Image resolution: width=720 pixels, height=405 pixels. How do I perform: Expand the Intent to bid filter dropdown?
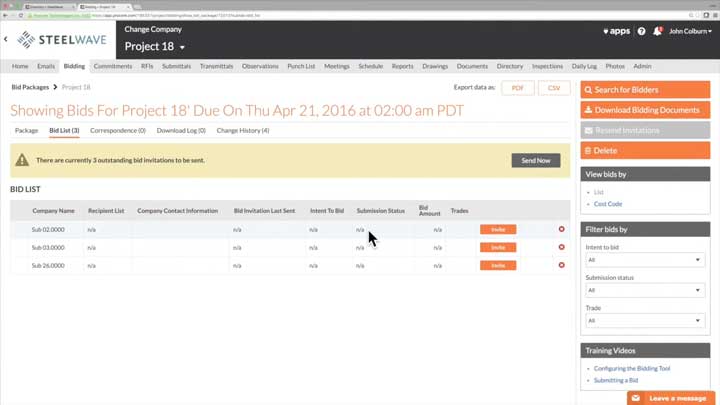pyautogui.click(x=644, y=260)
